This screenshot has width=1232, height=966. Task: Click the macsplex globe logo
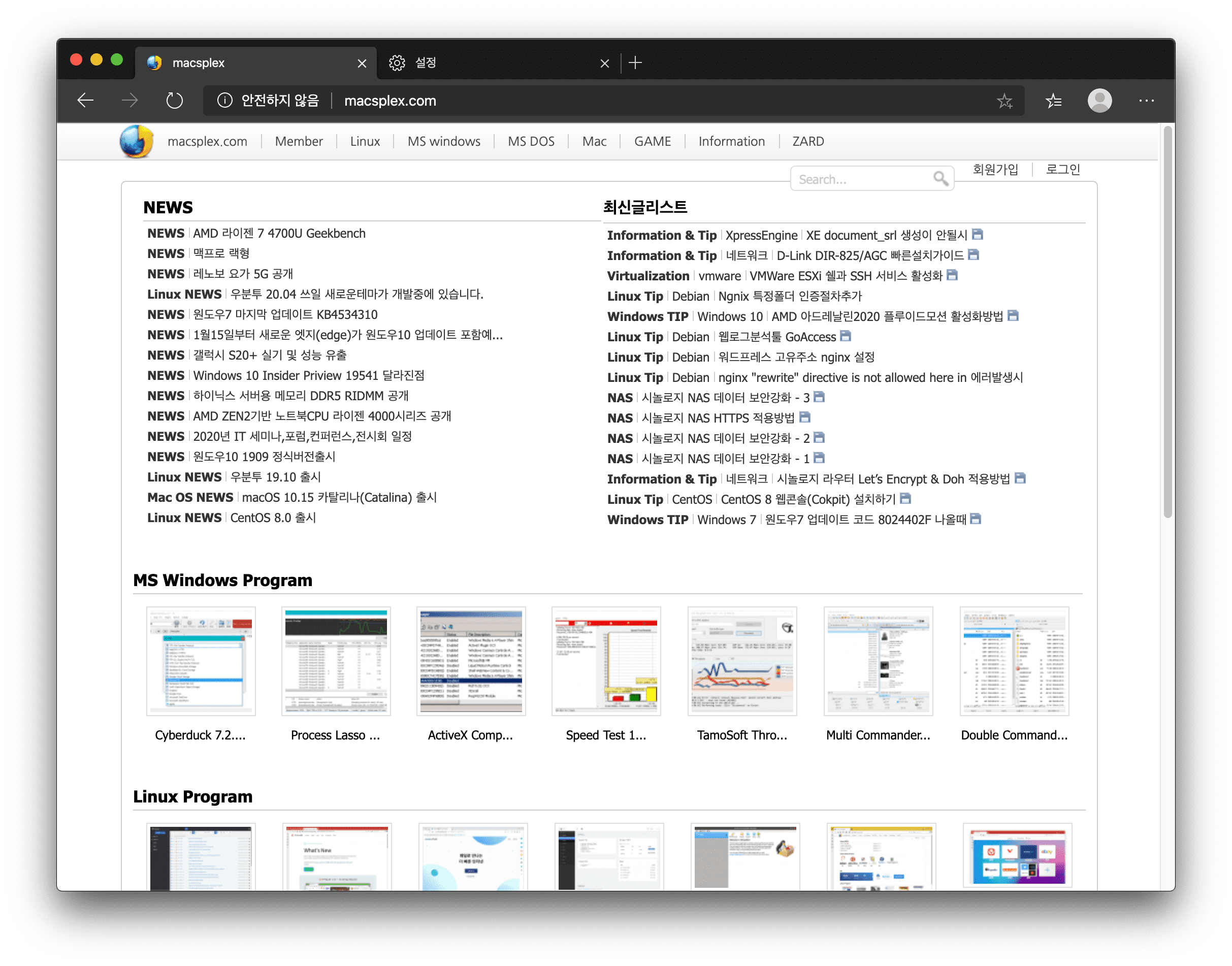click(x=136, y=141)
